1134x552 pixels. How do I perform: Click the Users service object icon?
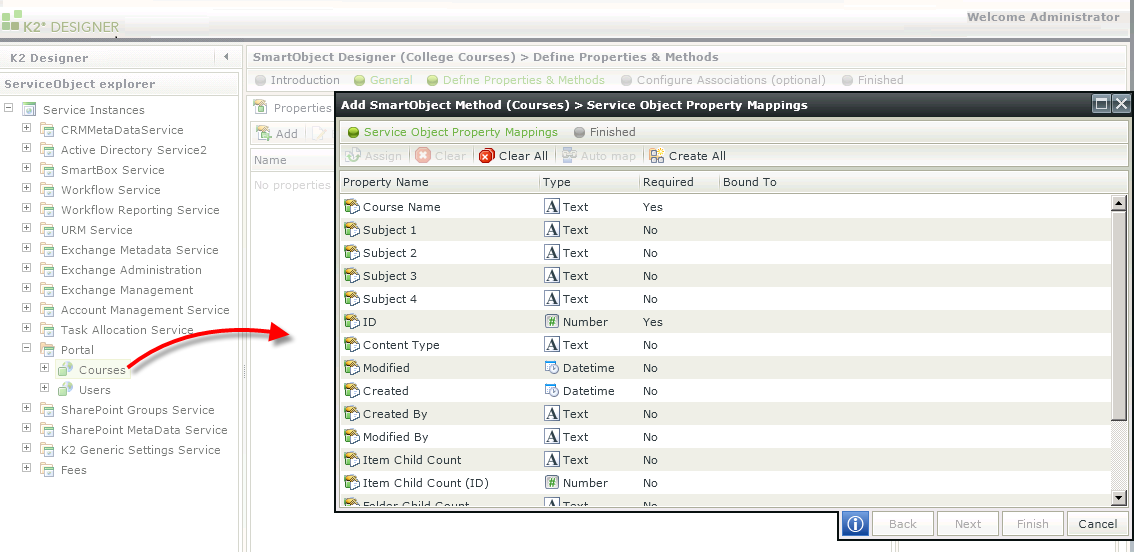[x=66, y=390]
